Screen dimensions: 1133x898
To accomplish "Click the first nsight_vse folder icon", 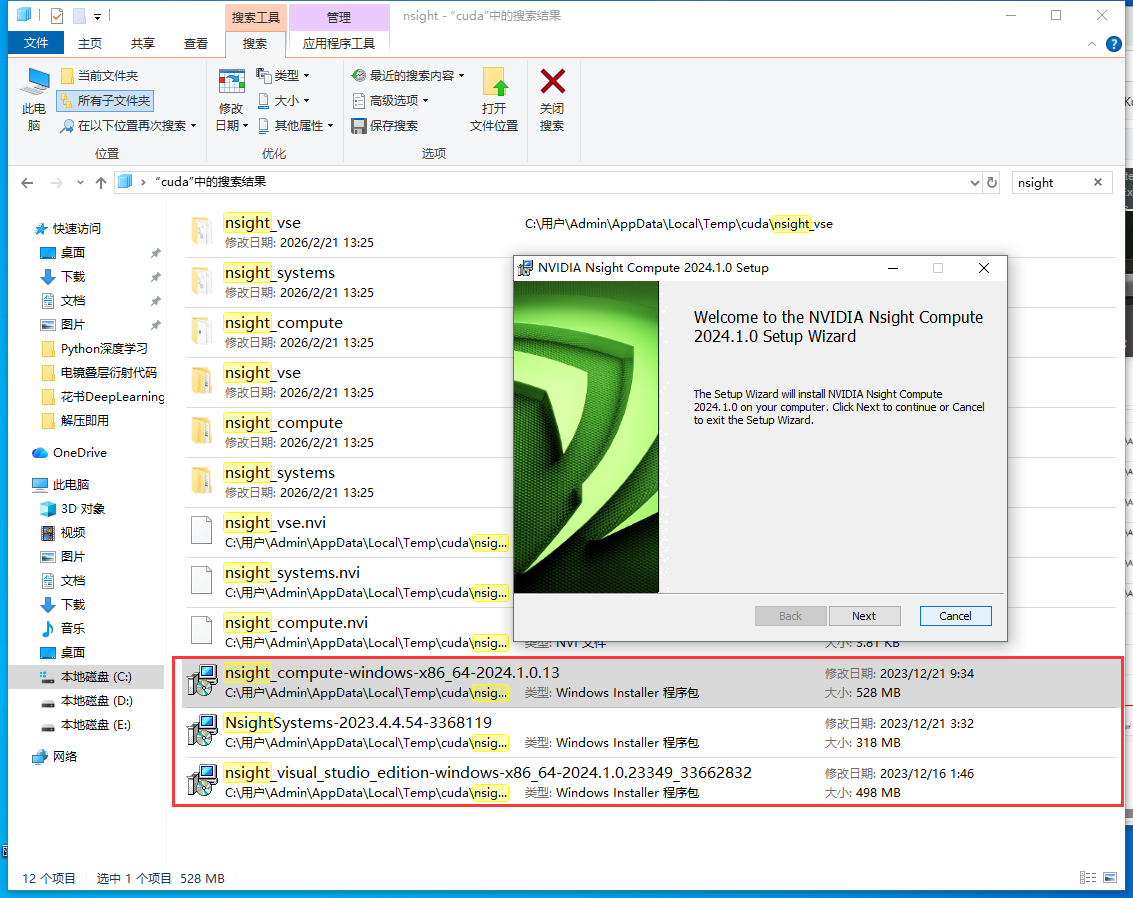I will 202,231.
